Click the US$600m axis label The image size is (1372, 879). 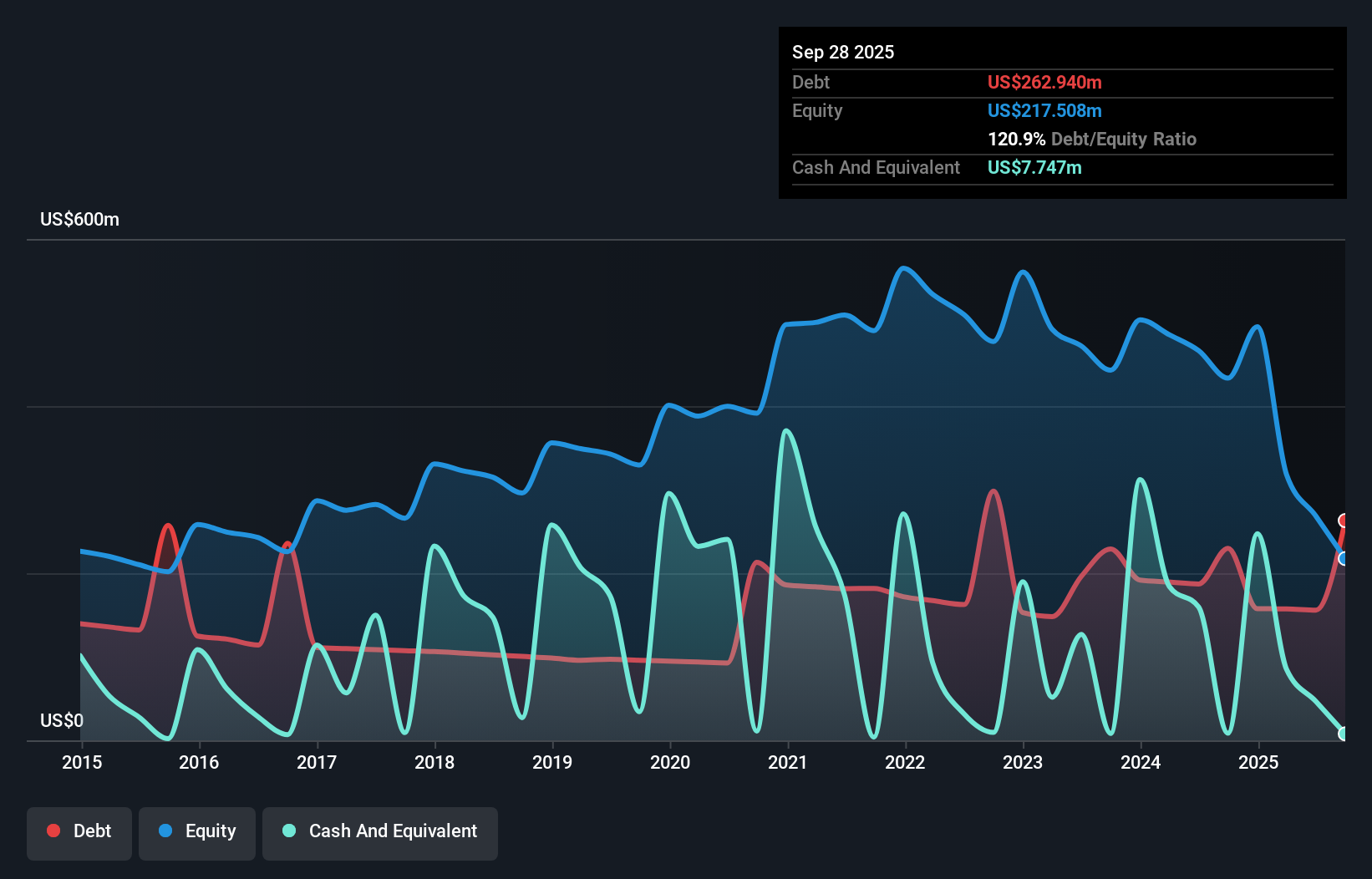[x=79, y=219]
